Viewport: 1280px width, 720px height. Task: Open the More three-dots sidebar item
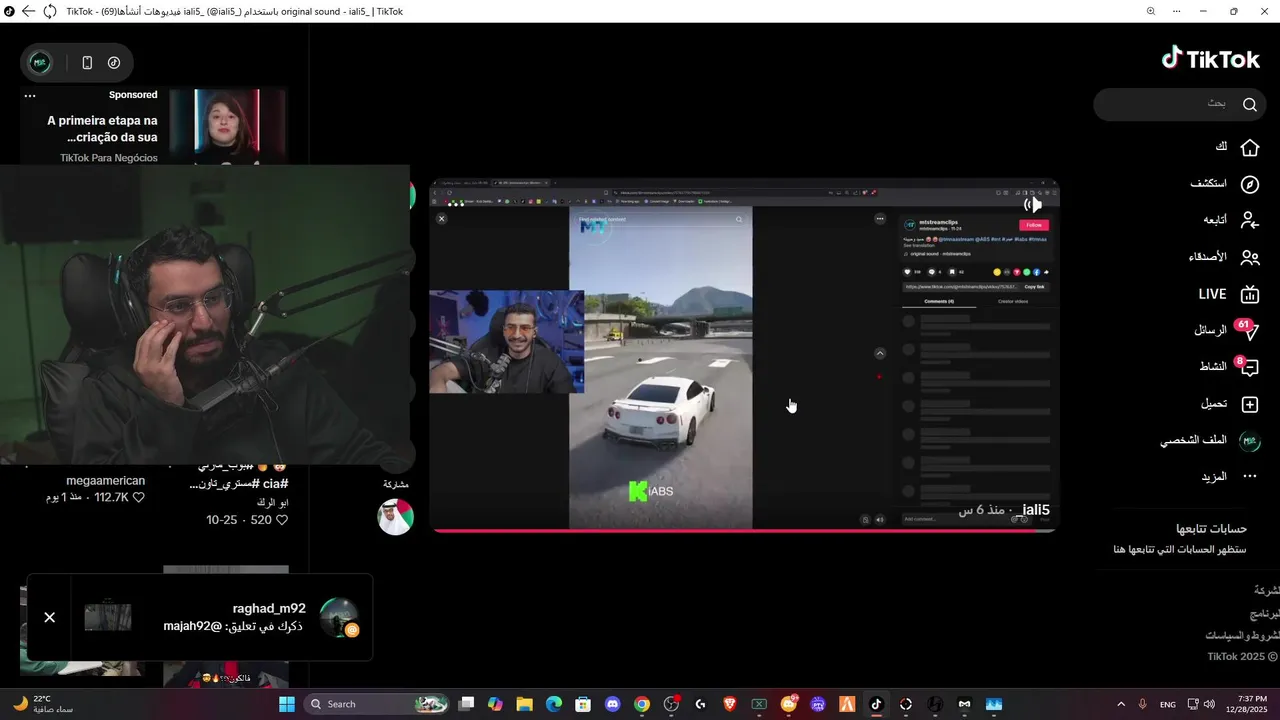pos(1249,477)
